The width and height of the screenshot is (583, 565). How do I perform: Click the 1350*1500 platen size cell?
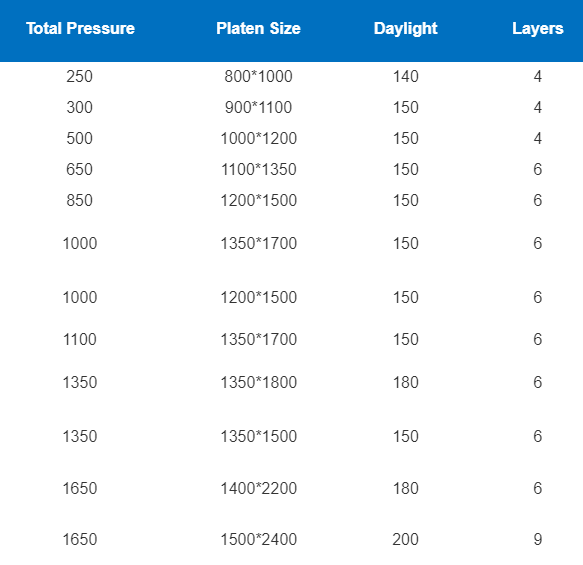point(258,436)
